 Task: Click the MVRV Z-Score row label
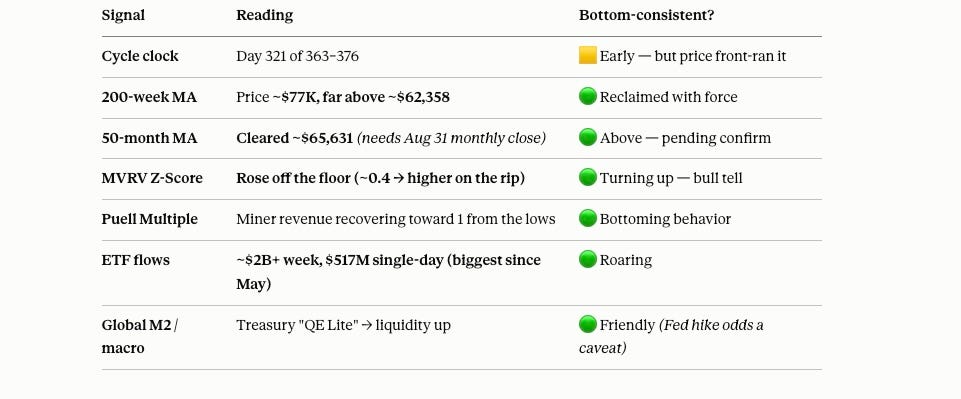pos(152,178)
